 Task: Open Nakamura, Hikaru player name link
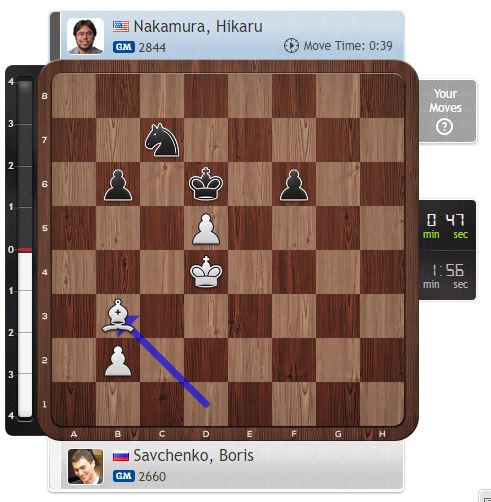point(198,27)
